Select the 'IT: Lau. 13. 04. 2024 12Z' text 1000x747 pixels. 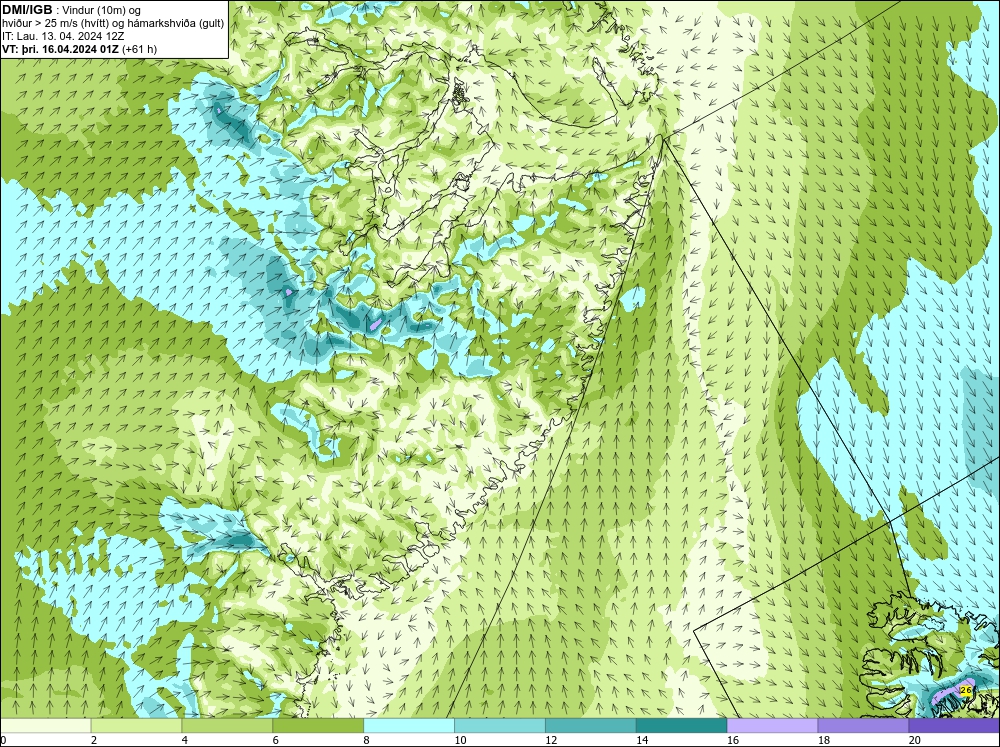tap(63, 36)
